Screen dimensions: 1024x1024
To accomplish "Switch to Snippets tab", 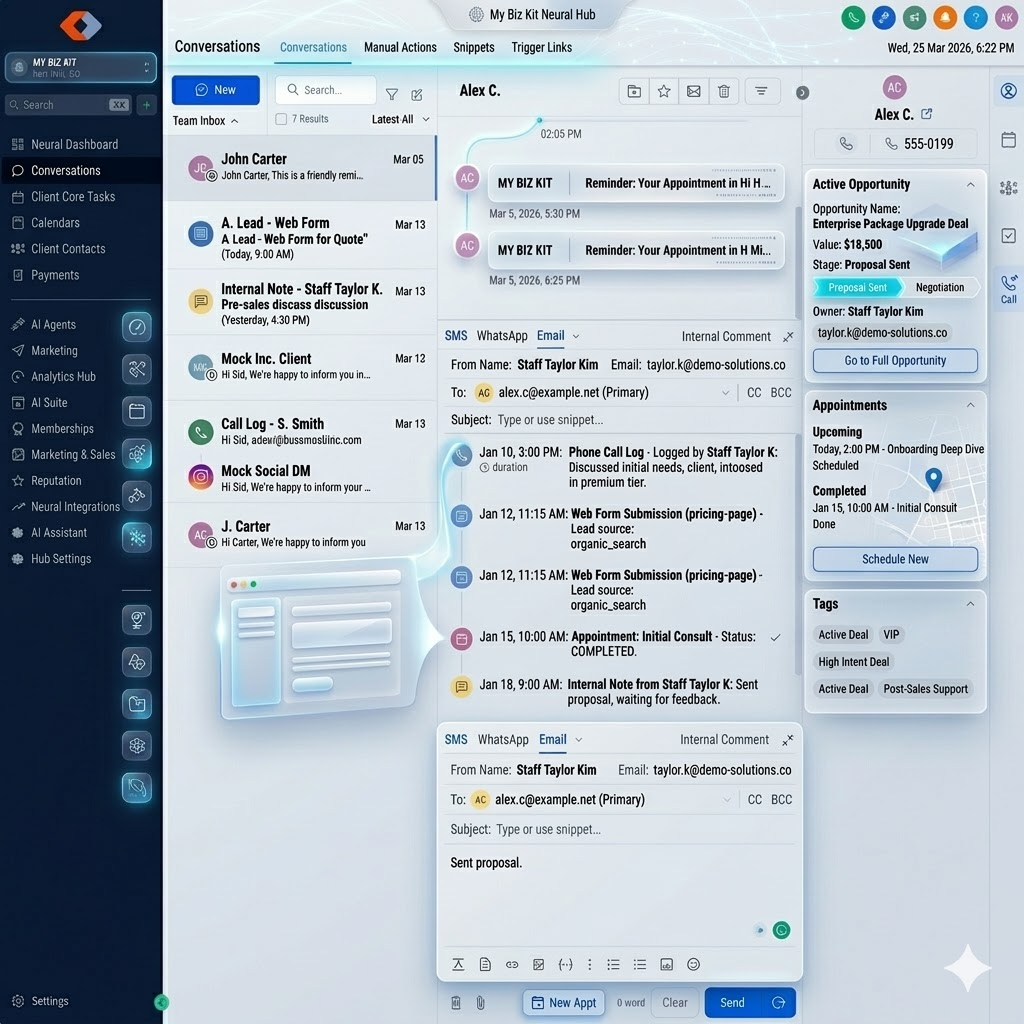I will point(473,48).
